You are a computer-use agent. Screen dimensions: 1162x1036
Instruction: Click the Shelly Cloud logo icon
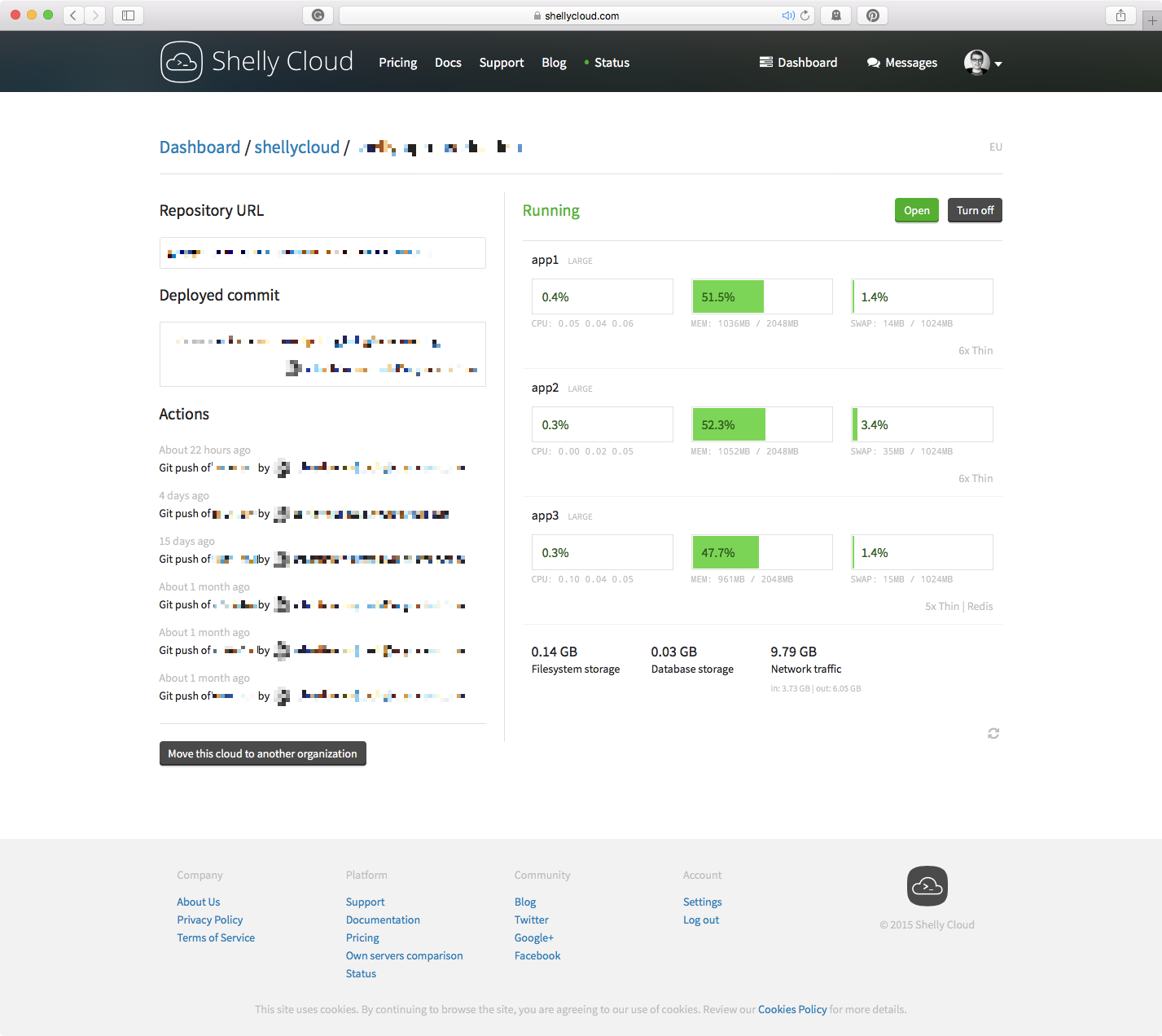click(182, 62)
